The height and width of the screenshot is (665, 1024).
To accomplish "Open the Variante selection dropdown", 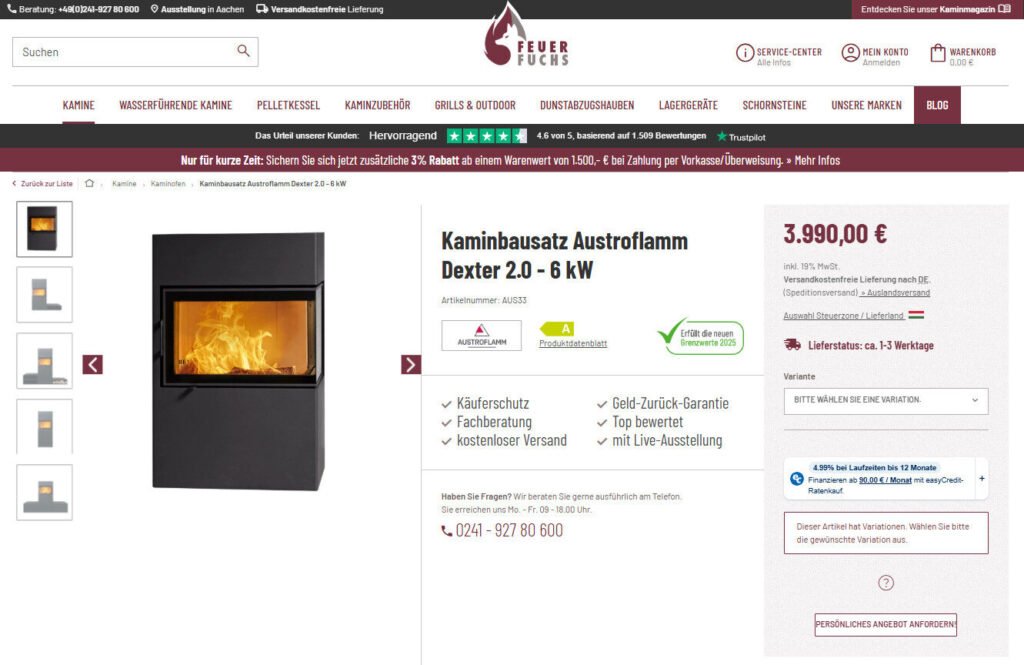I will coord(886,400).
